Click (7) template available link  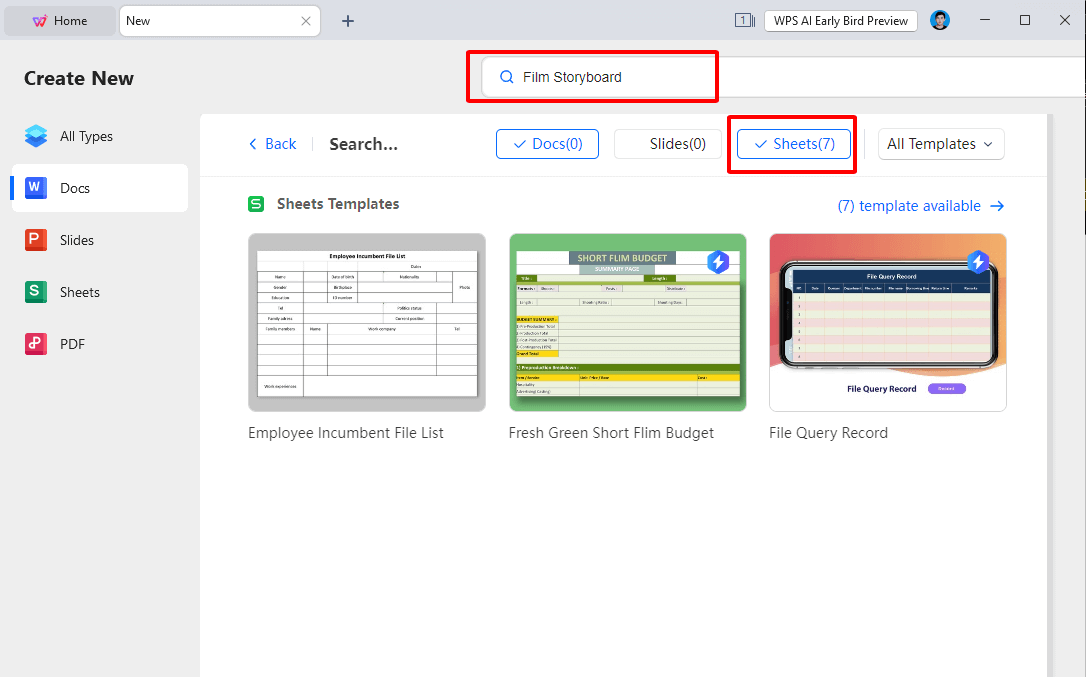click(920, 206)
